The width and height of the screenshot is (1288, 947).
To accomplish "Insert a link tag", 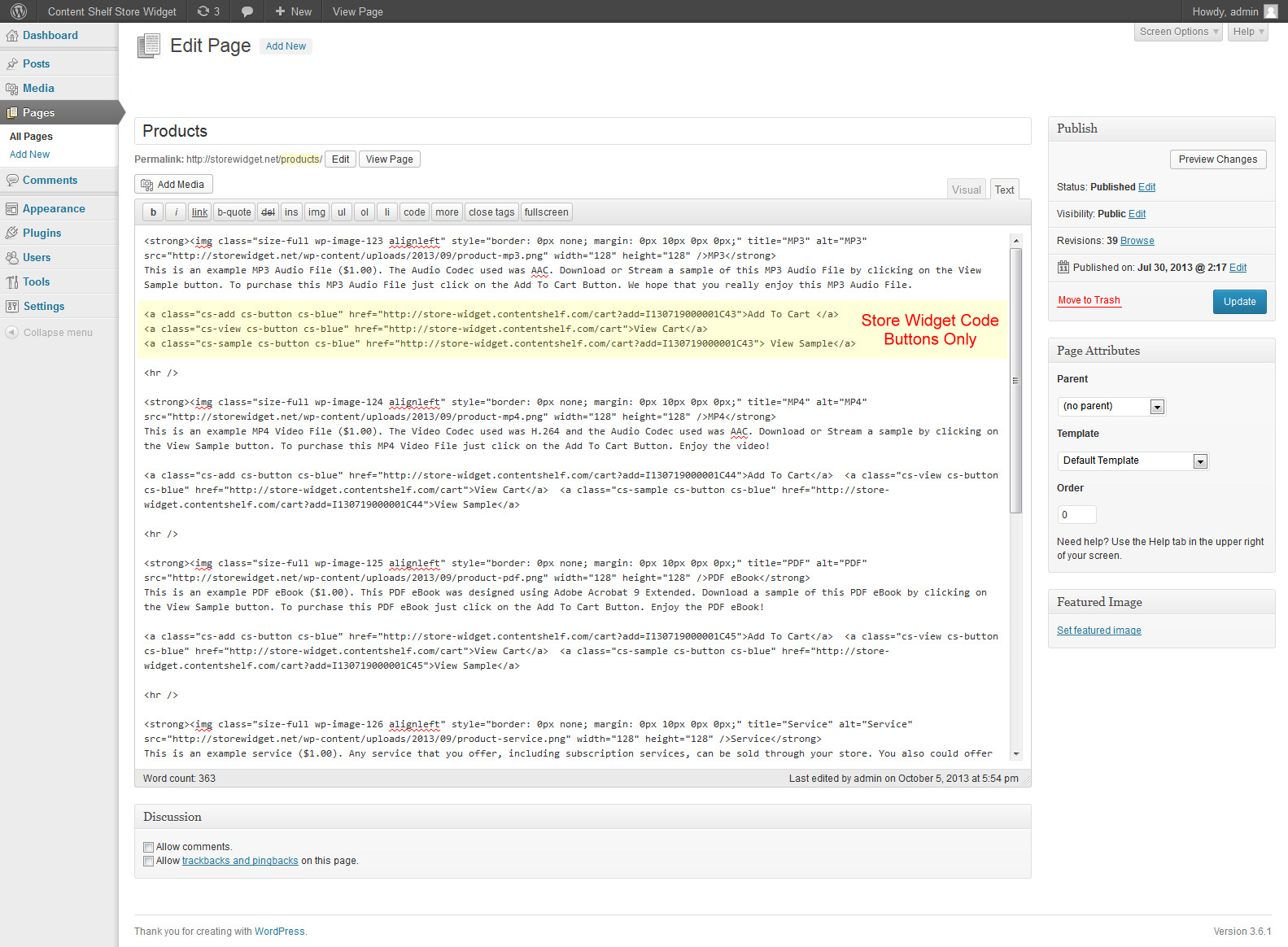I will pyautogui.click(x=200, y=212).
